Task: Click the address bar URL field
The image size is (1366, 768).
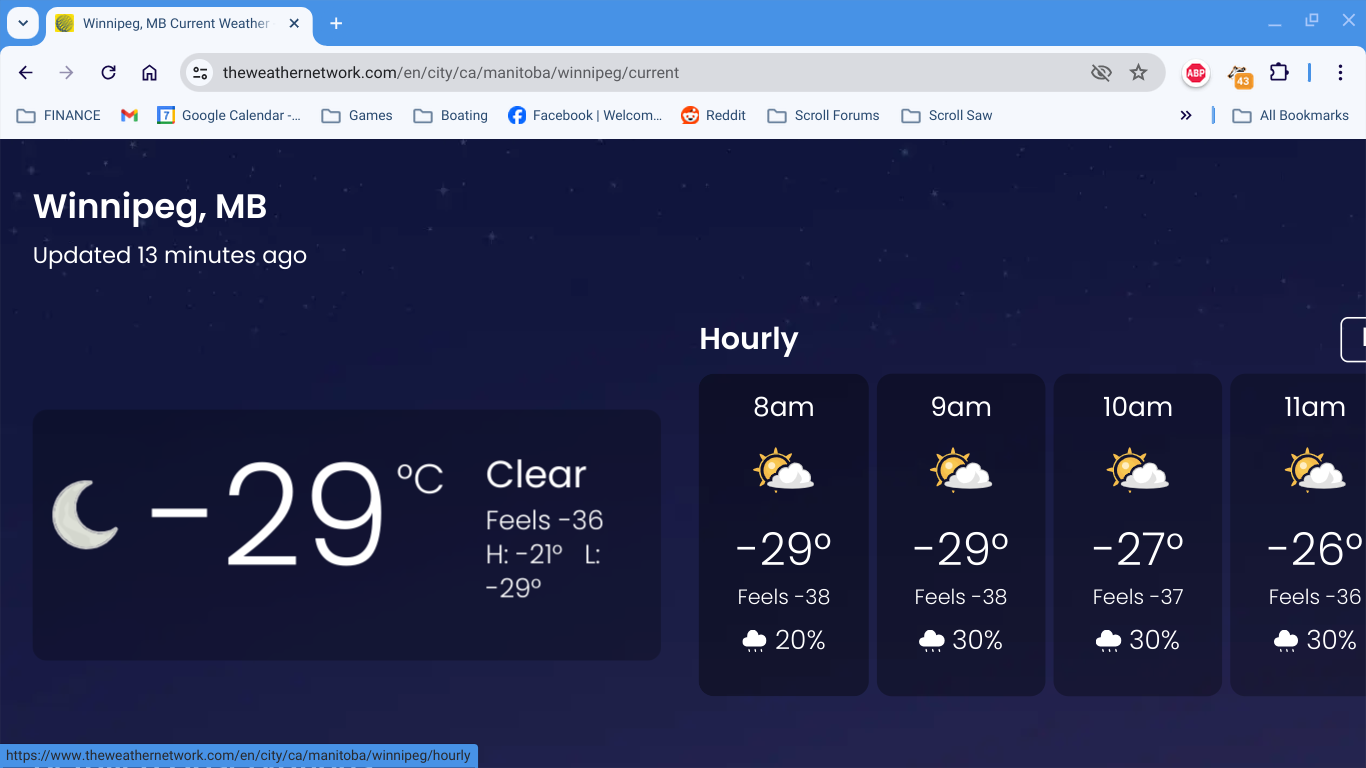Action: [640, 73]
